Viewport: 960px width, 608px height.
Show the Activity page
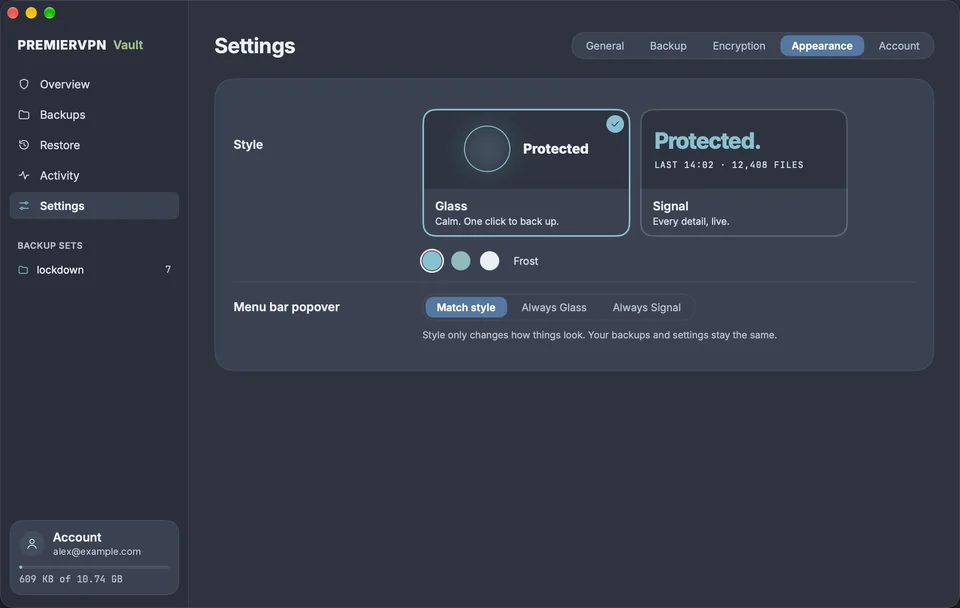(94, 176)
